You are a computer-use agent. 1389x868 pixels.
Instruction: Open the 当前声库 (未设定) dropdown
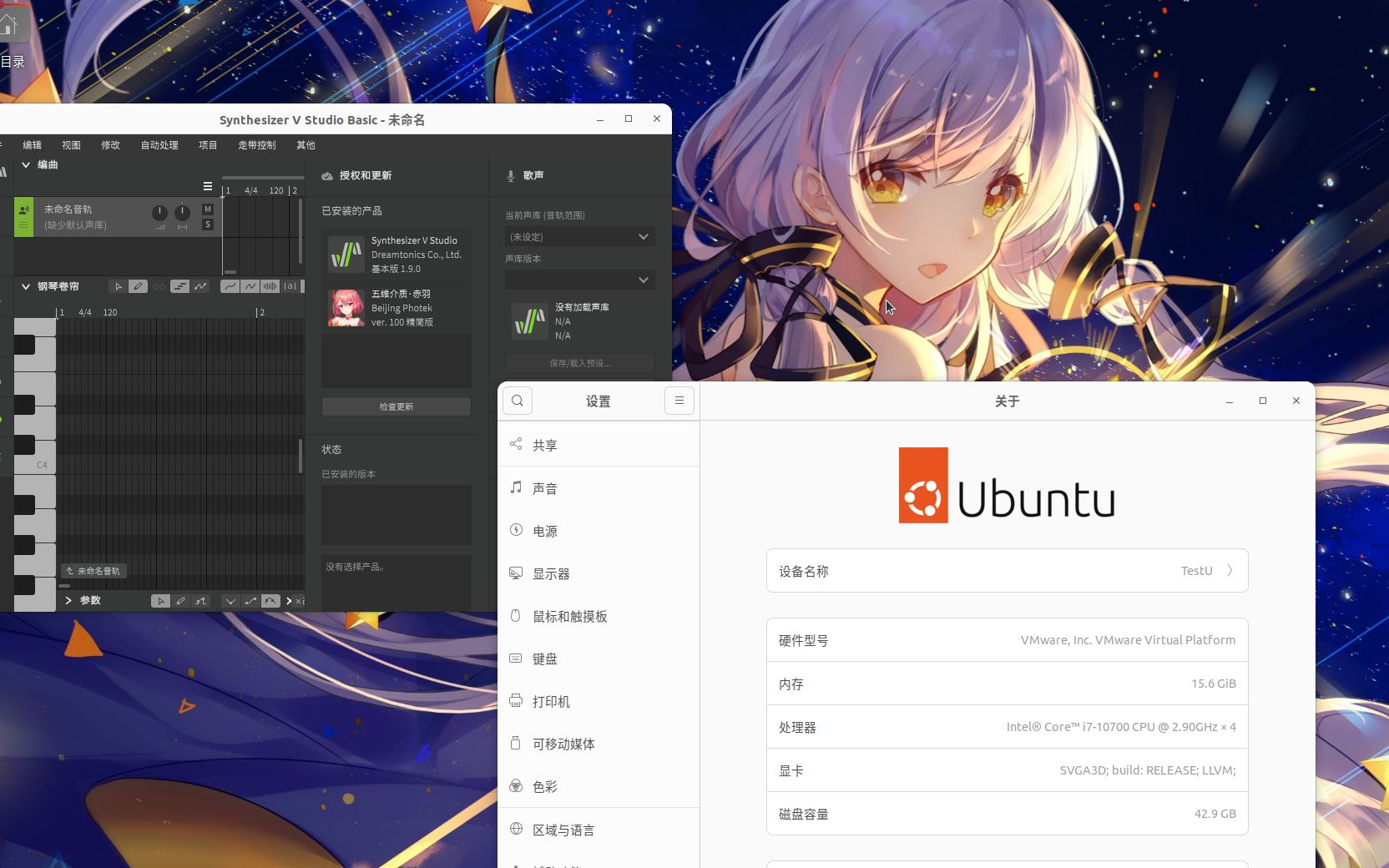579,237
